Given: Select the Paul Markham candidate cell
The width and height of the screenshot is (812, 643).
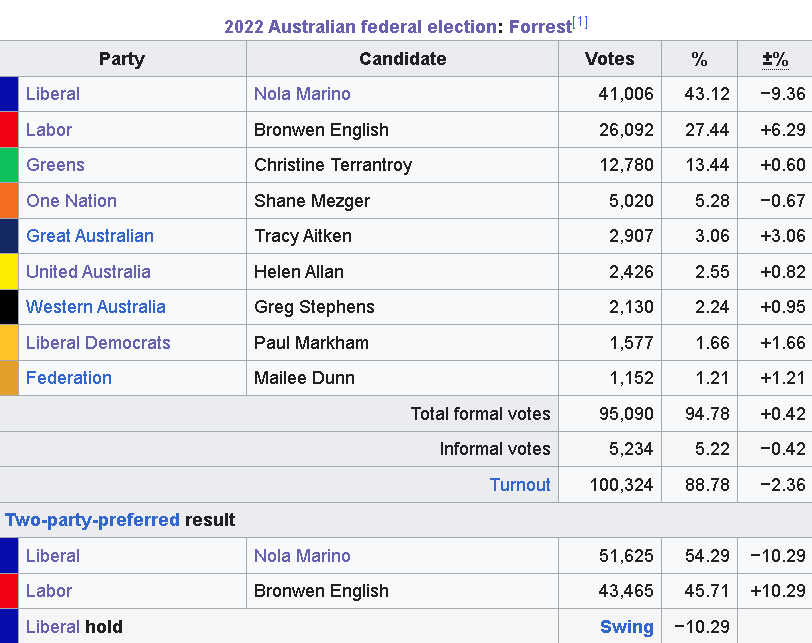Looking at the screenshot, I should pyautogui.click(x=402, y=342).
